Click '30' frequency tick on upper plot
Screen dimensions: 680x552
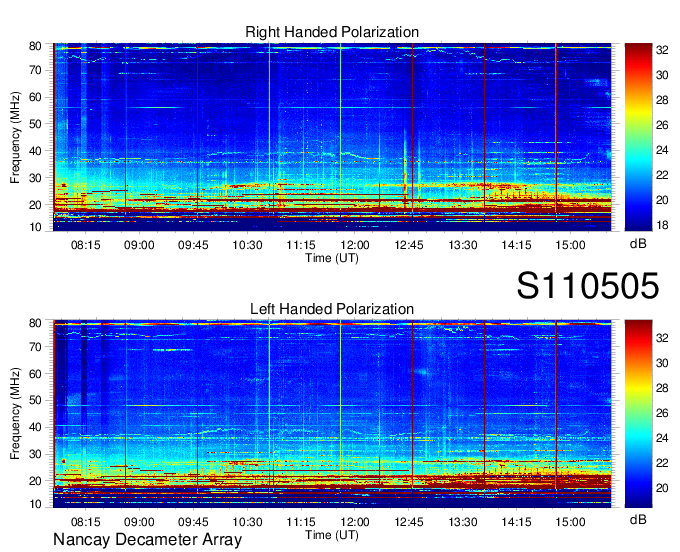(x=35, y=178)
